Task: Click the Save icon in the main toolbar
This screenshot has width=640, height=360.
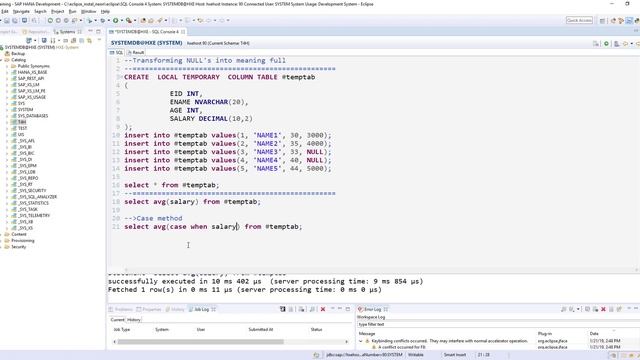Action: coord(7,20)
